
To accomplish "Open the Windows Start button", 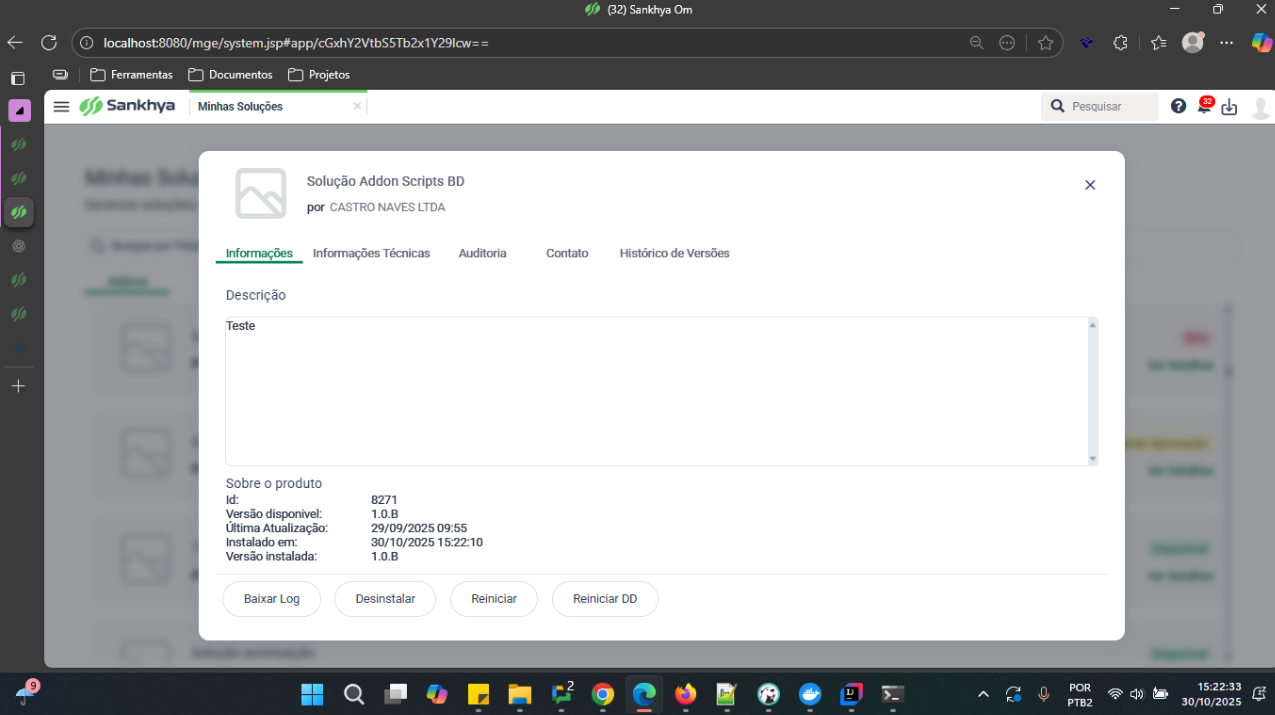I will click(312, 694).
